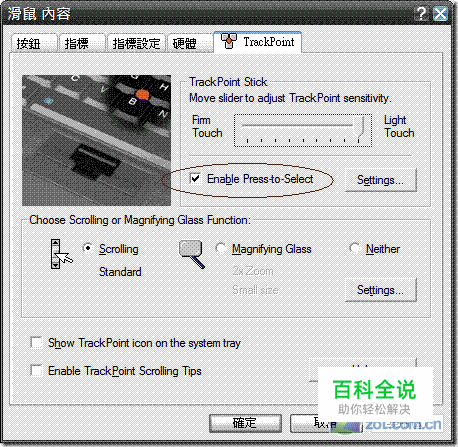
Task: Click the TrackPoint sensitivity slider thumb
Action: tap(359, 127)
